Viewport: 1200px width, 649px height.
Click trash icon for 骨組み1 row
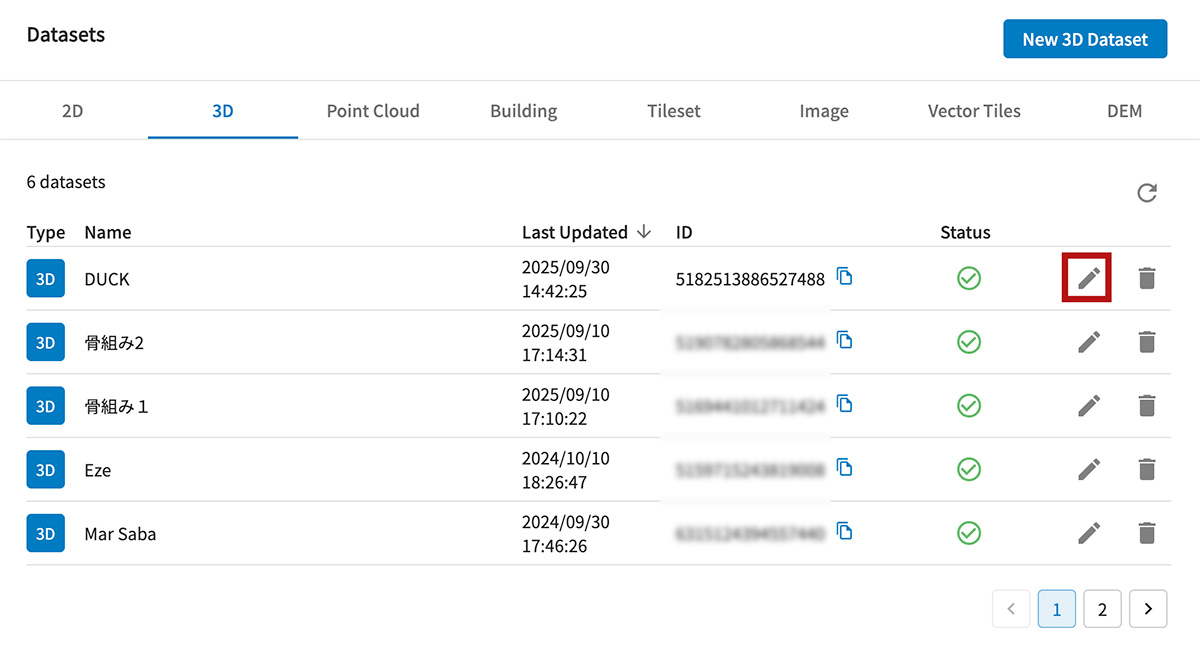1147,406
